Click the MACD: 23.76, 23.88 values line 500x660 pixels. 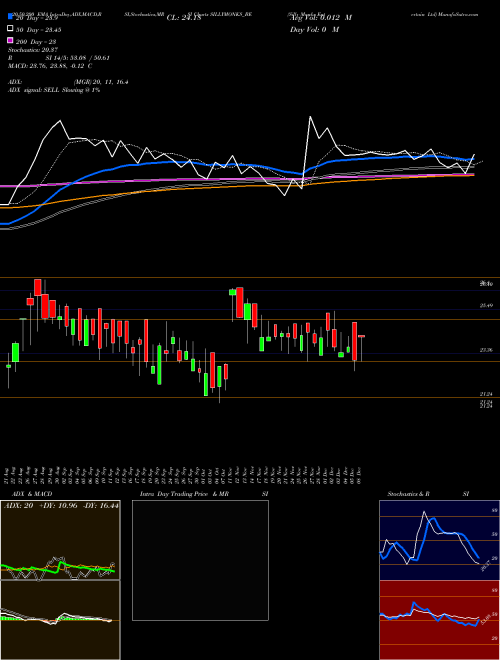(x=50, y=66)
